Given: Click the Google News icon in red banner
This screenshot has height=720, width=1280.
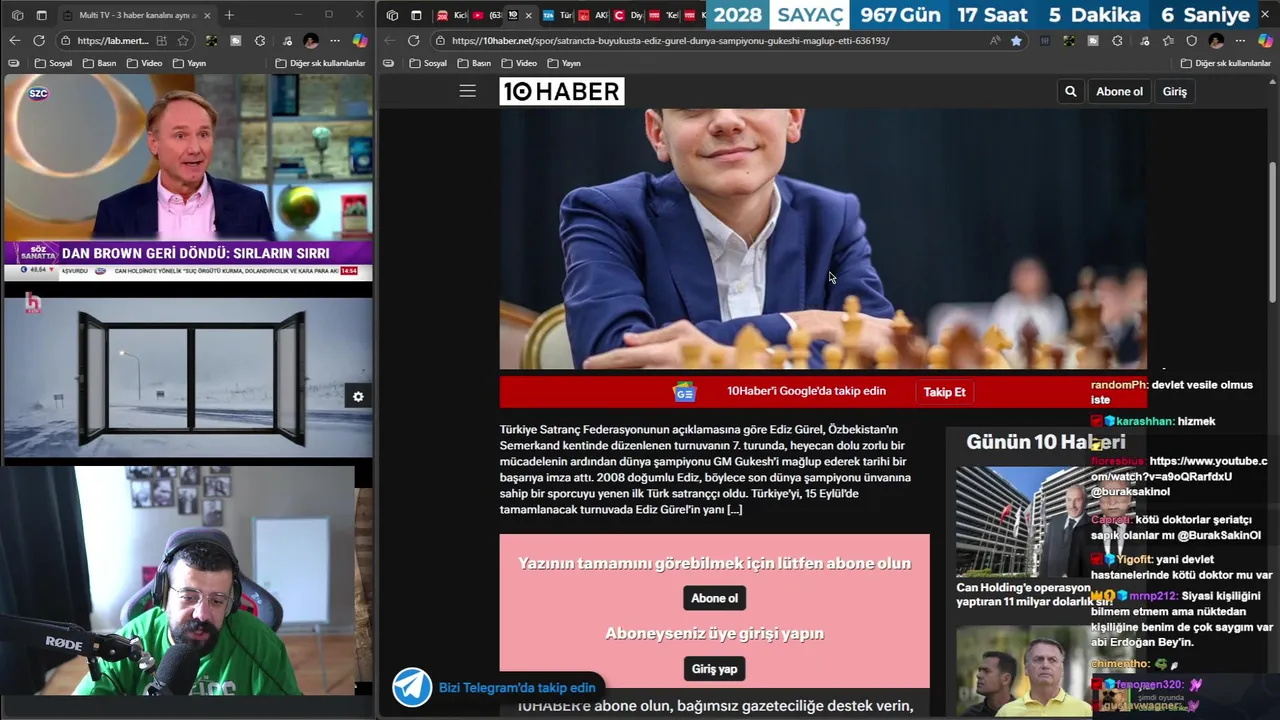Looking at the screenshot, I should (684, 392).
